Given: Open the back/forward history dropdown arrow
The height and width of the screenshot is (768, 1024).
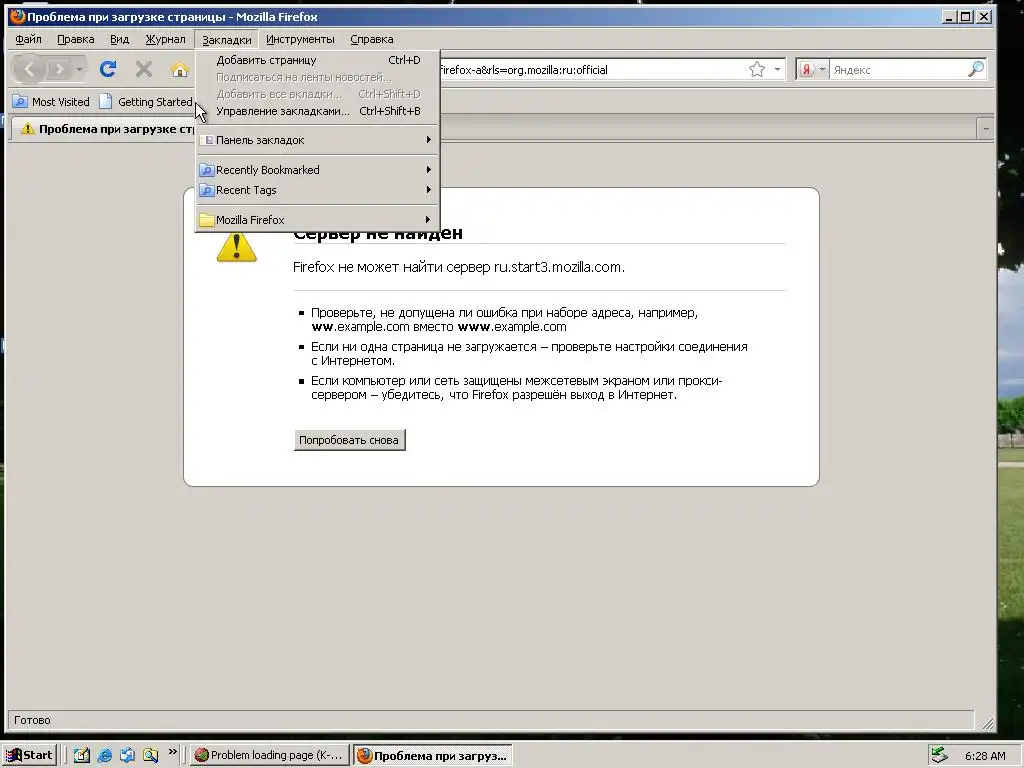Looking at the screenshot, I should coord(79,69).
